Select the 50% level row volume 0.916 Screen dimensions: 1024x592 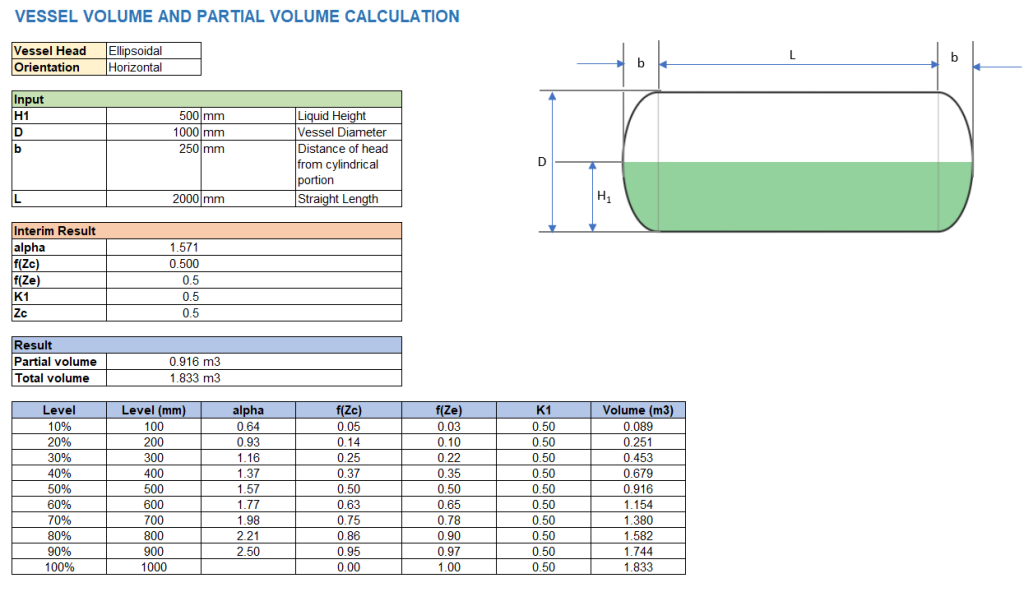pyautogui.click(x=638, y=487)
